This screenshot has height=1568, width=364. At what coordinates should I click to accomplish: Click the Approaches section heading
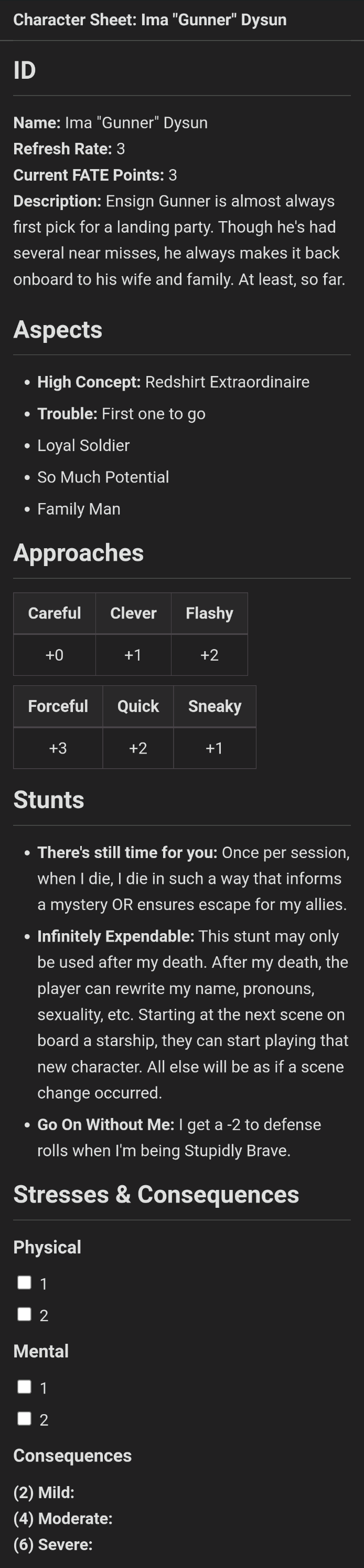click(x=78, y=553)
